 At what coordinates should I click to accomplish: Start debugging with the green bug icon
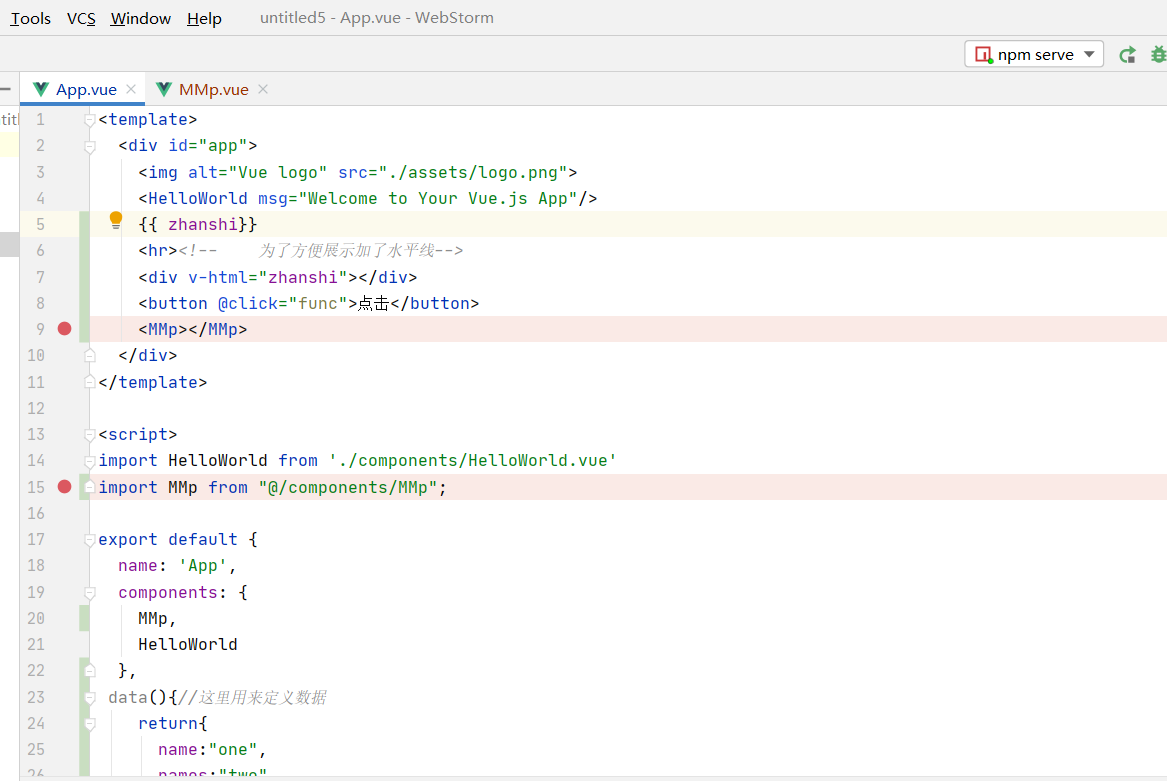tap(1158, 55)
